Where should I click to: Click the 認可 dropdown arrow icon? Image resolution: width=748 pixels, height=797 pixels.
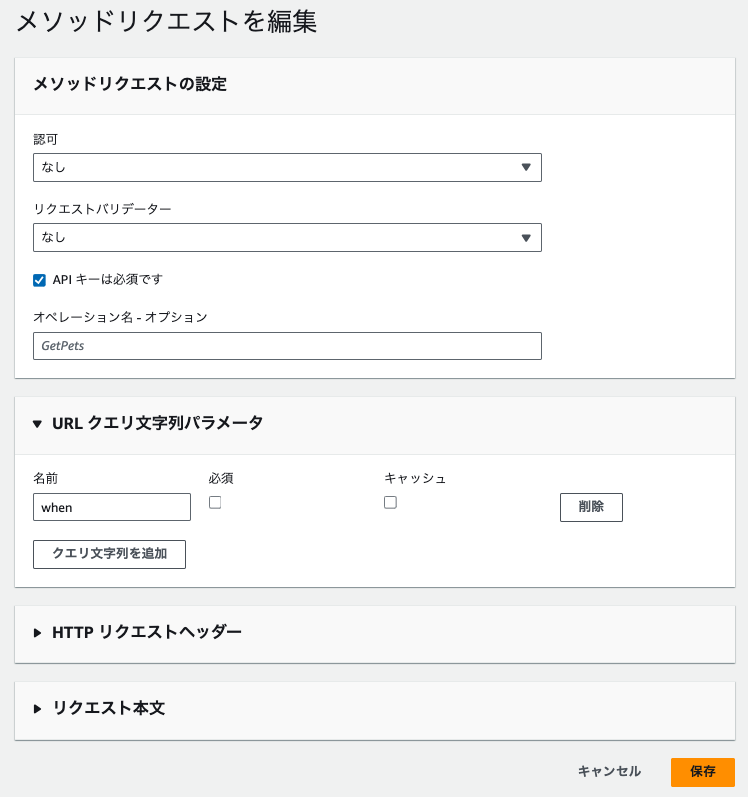pos(526,167)
